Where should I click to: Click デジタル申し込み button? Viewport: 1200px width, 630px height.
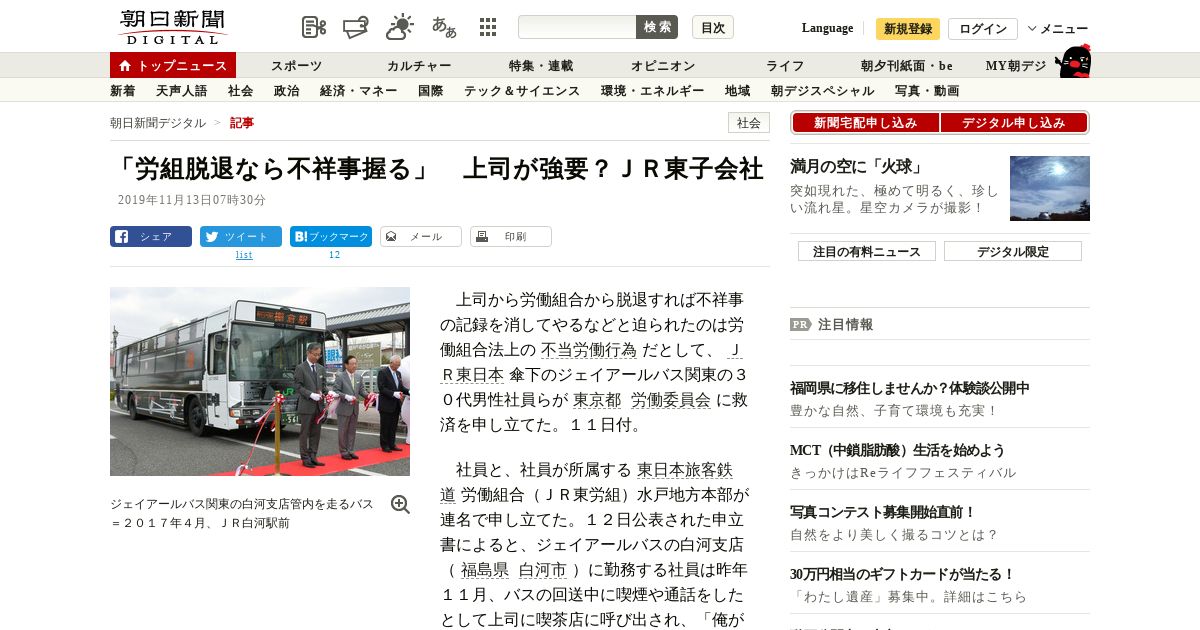[x=1014, y=123]
